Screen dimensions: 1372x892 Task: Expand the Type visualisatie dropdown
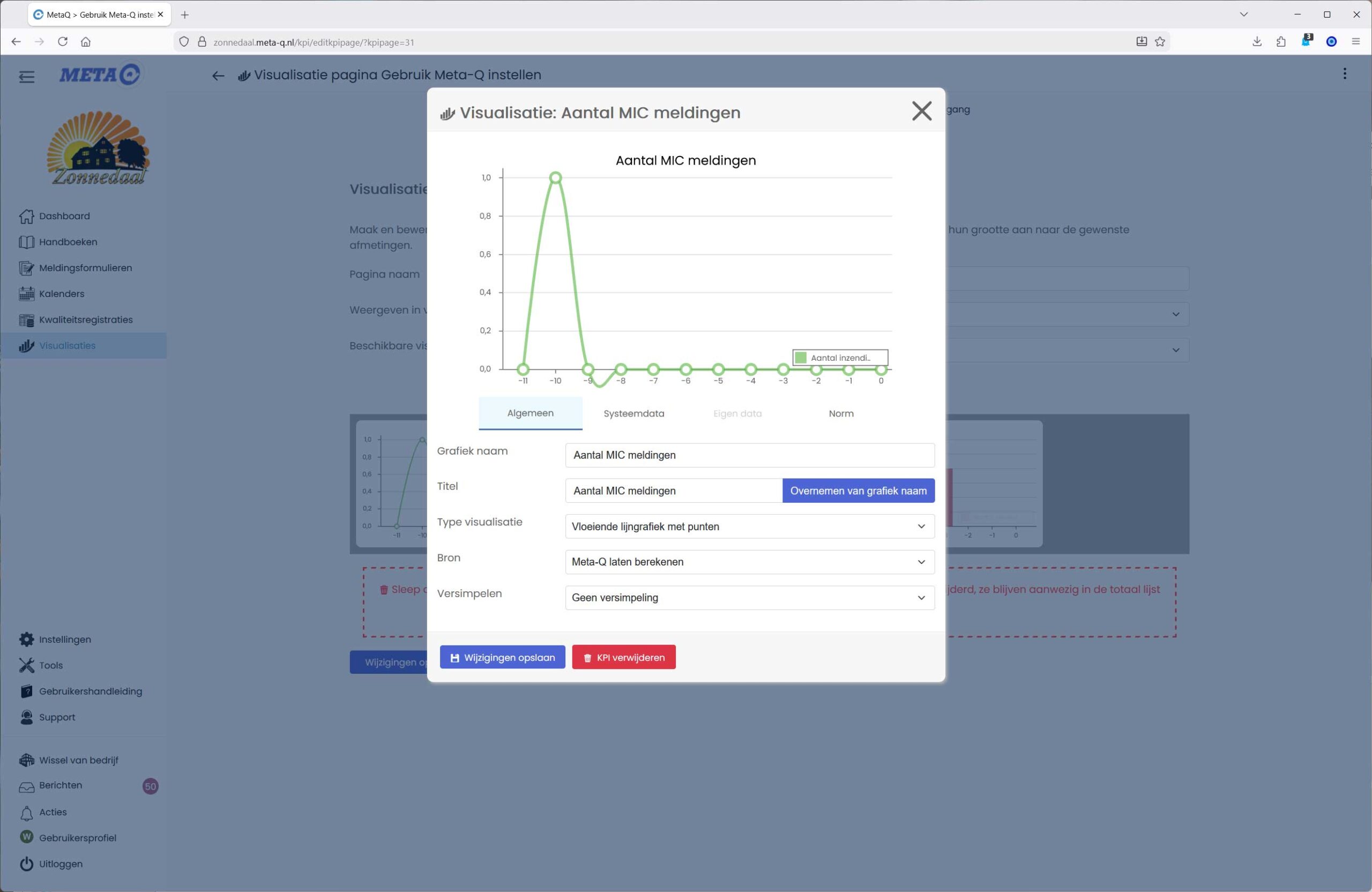pos(749,526)
